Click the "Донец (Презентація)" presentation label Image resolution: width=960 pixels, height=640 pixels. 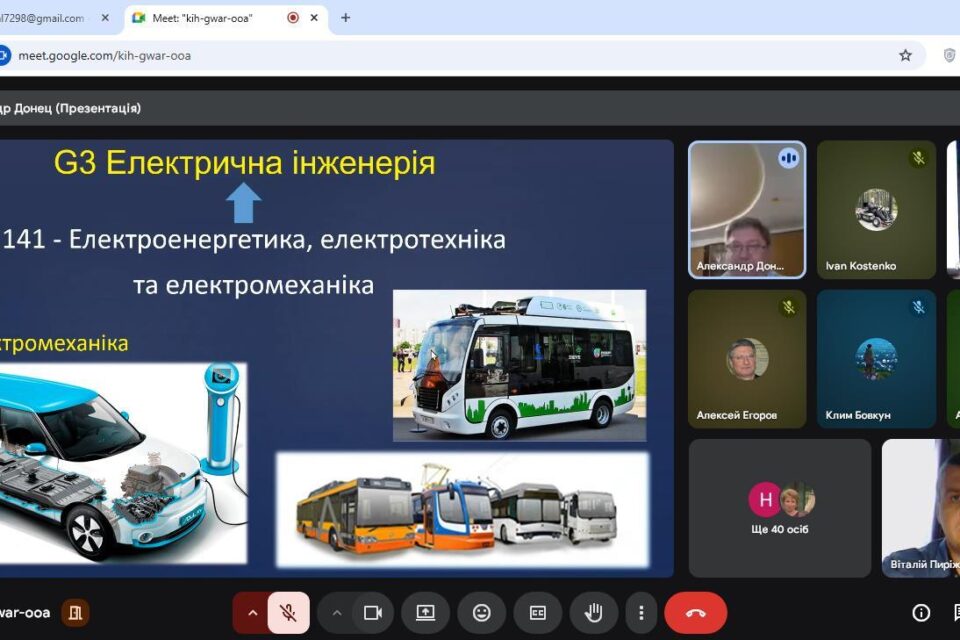pyautogui.click(x=77, y=108)
